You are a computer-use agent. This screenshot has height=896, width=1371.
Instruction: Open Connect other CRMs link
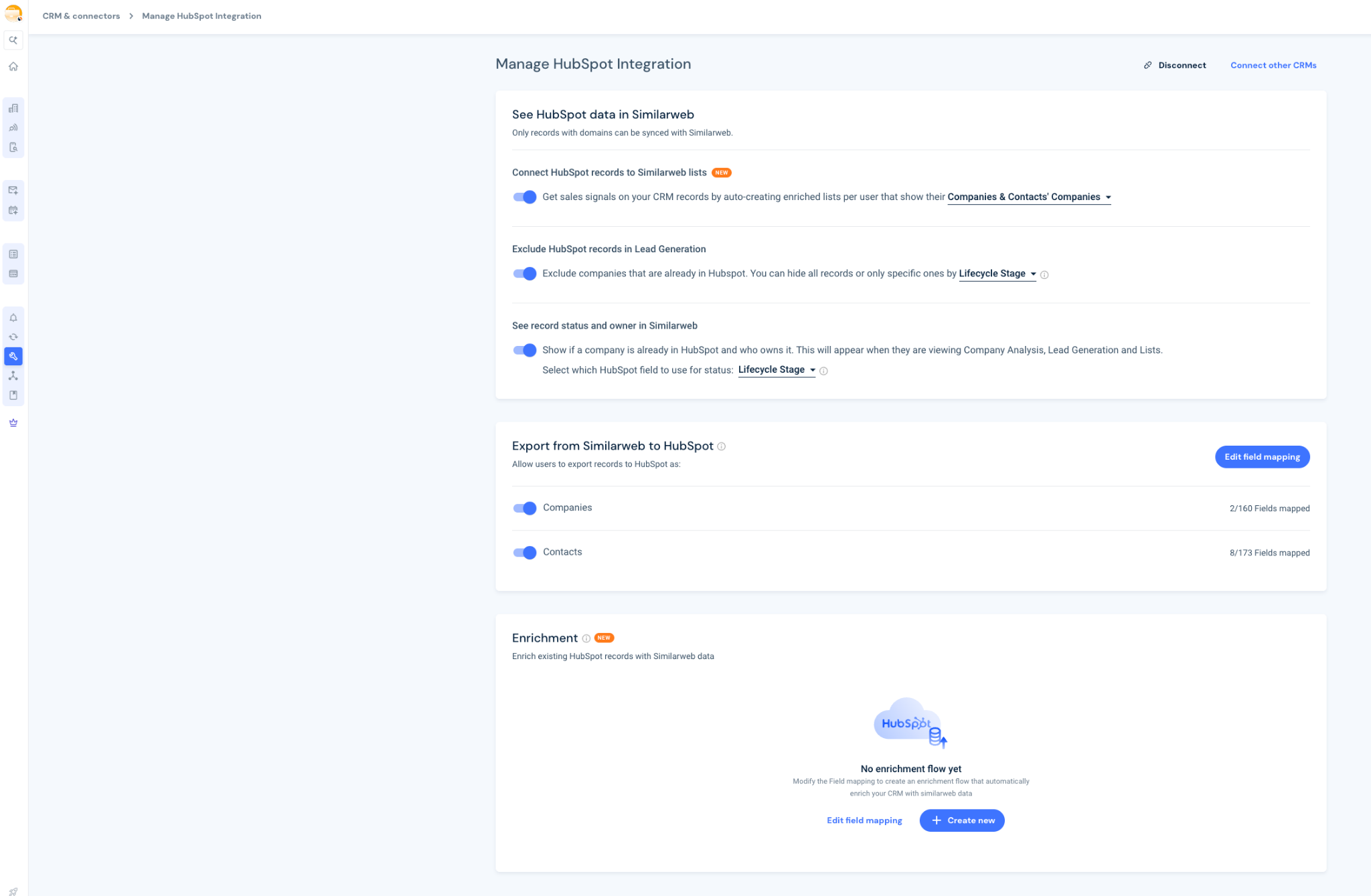(1273, 65)
